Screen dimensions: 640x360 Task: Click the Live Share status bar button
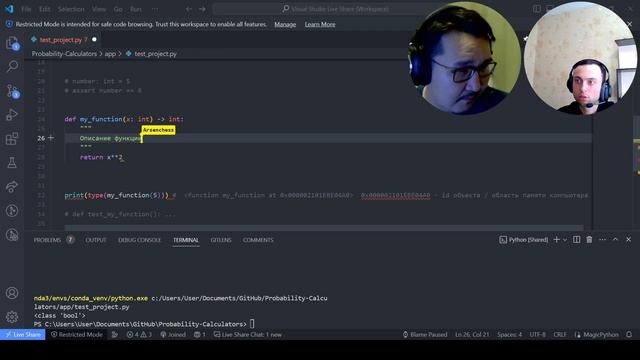pyautogui.click(x=23, y=335)
